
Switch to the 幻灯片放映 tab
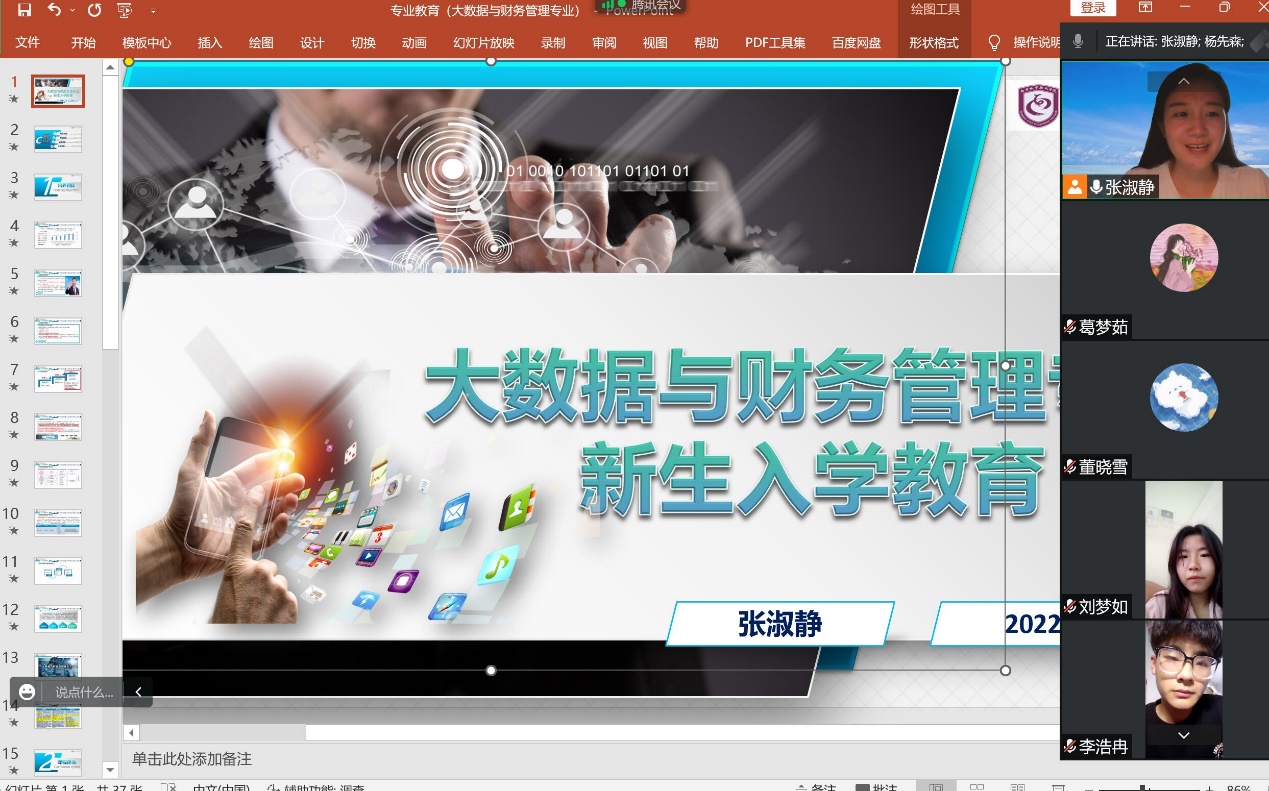tap(483, 43)
